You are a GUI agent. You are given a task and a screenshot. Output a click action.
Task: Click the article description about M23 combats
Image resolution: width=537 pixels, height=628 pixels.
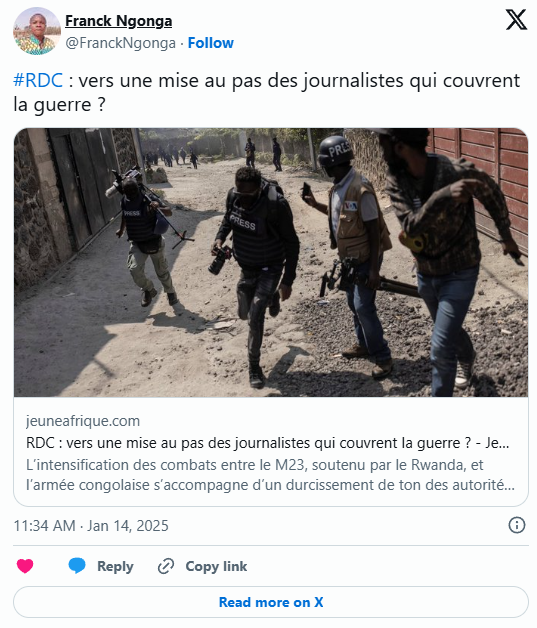tap(270, 475)
